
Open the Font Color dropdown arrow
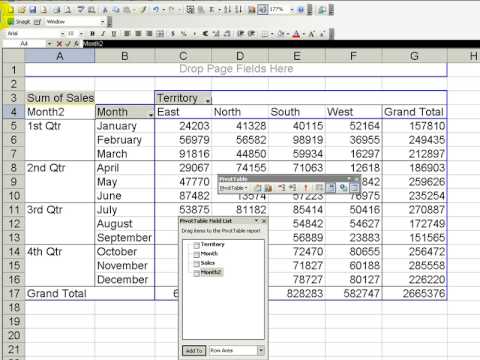click(x=303, y=34)
